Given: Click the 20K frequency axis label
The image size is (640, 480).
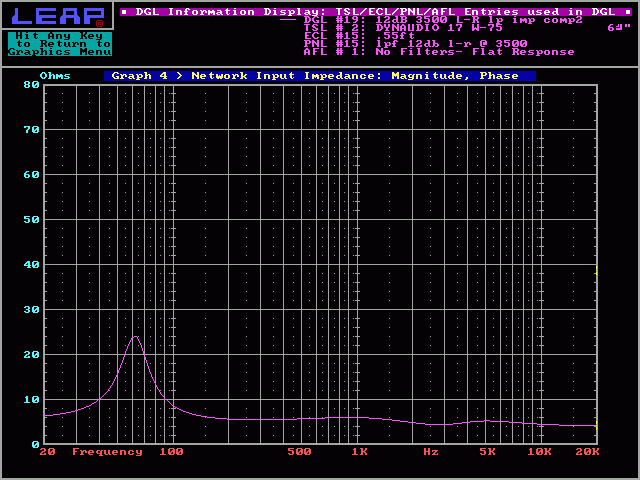Looking at the screenshot, I should point(587,452).
